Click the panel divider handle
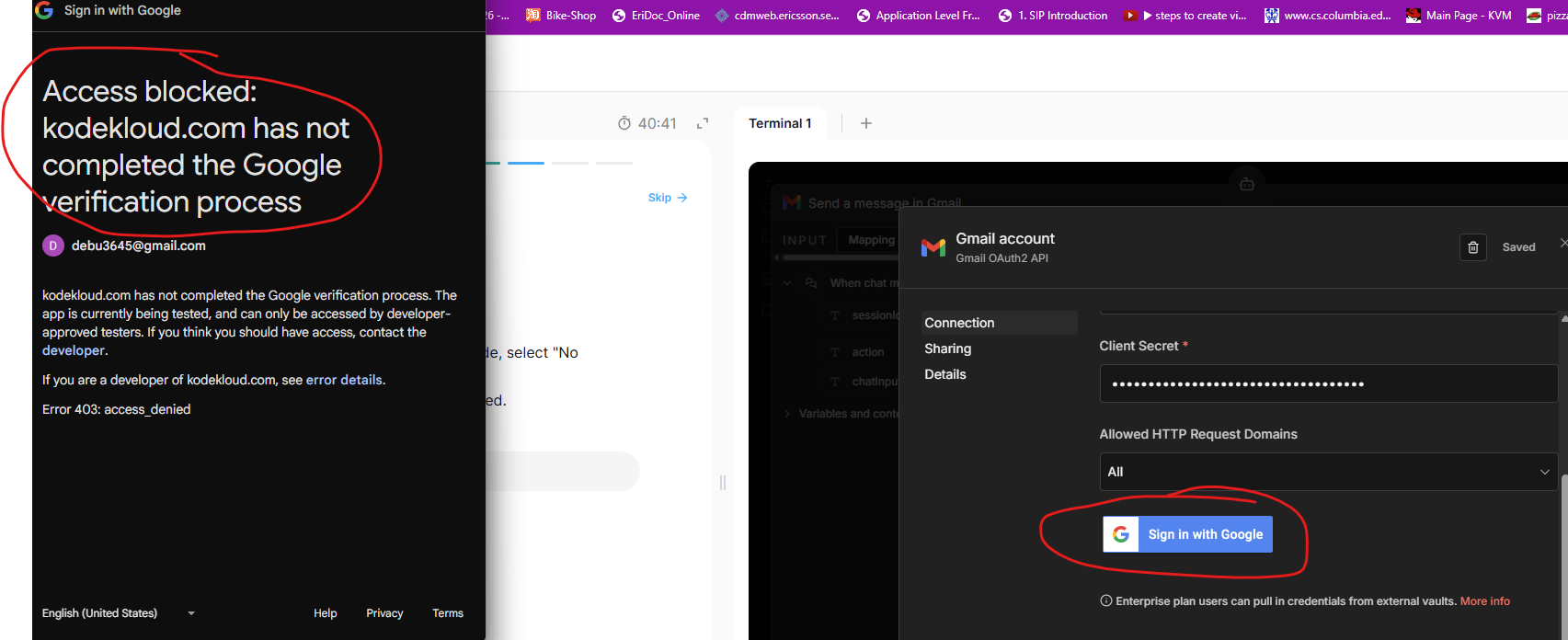1568x640 pixels. coord(723,483)
